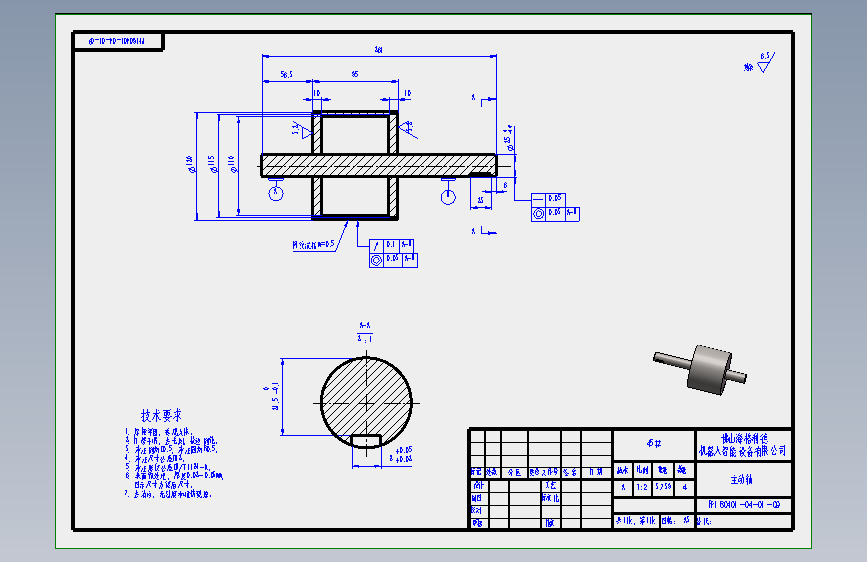Click the 3D shaft model thumbnail
Image resolution: width=867 pixels, height=562 pixels.
pyautogui.click(x=701, y=369)
